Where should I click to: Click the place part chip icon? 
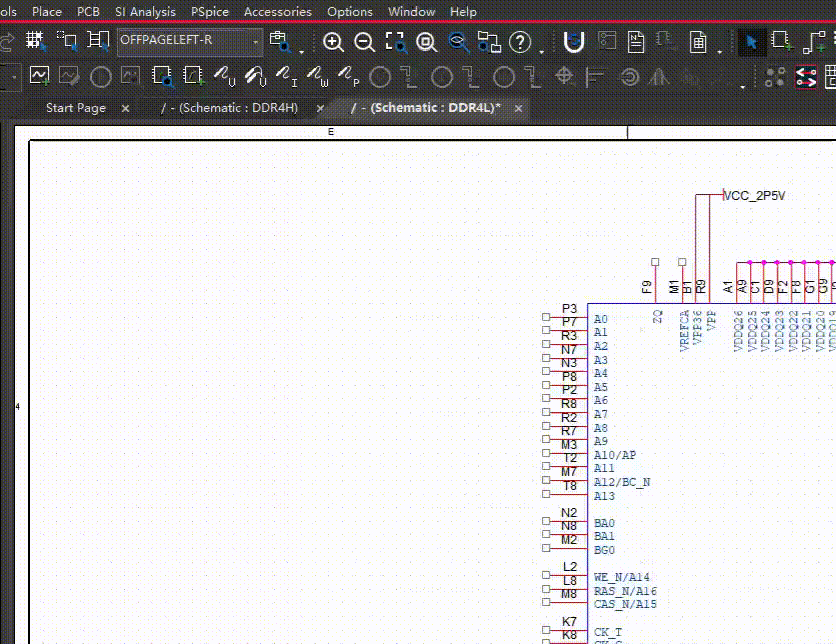pos(782,42)
